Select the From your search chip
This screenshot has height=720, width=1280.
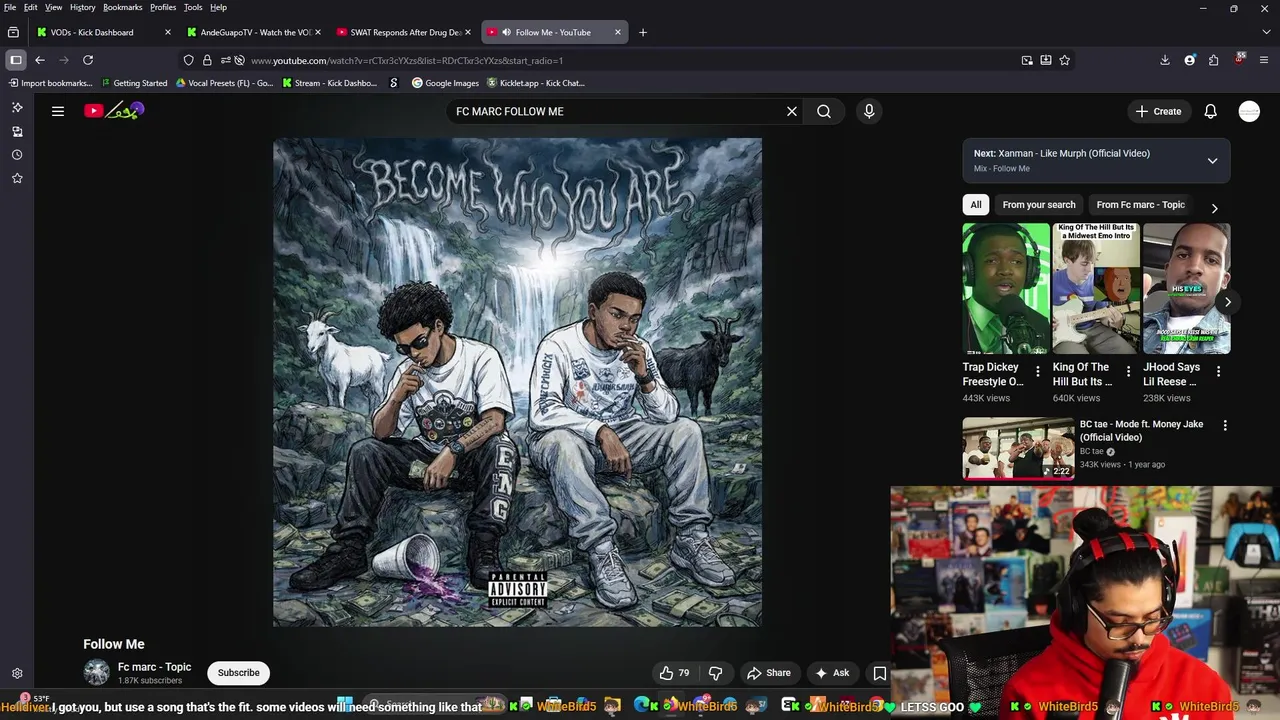pos(1039,205)
